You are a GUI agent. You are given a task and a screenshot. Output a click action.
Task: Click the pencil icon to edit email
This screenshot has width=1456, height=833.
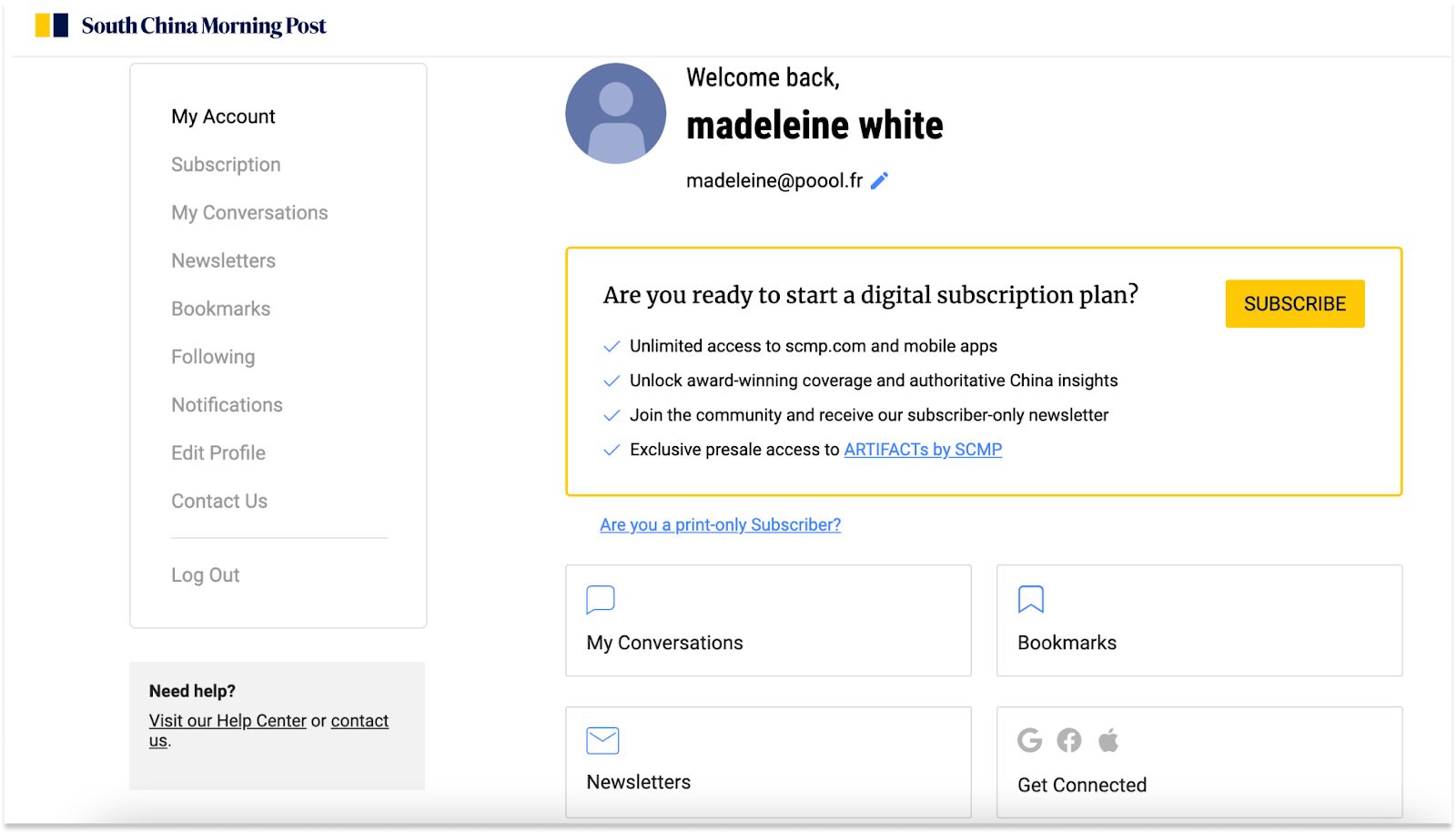click(879, 179)
